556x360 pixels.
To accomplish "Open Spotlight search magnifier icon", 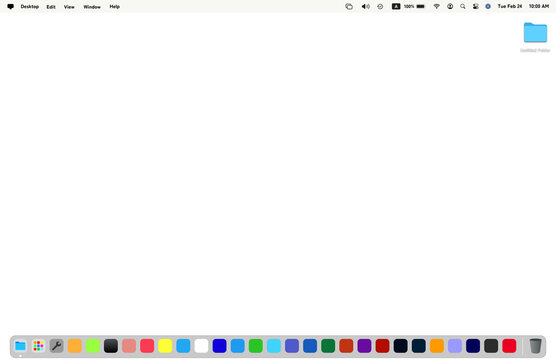I will pyautogui.click(x=462, y=6).
